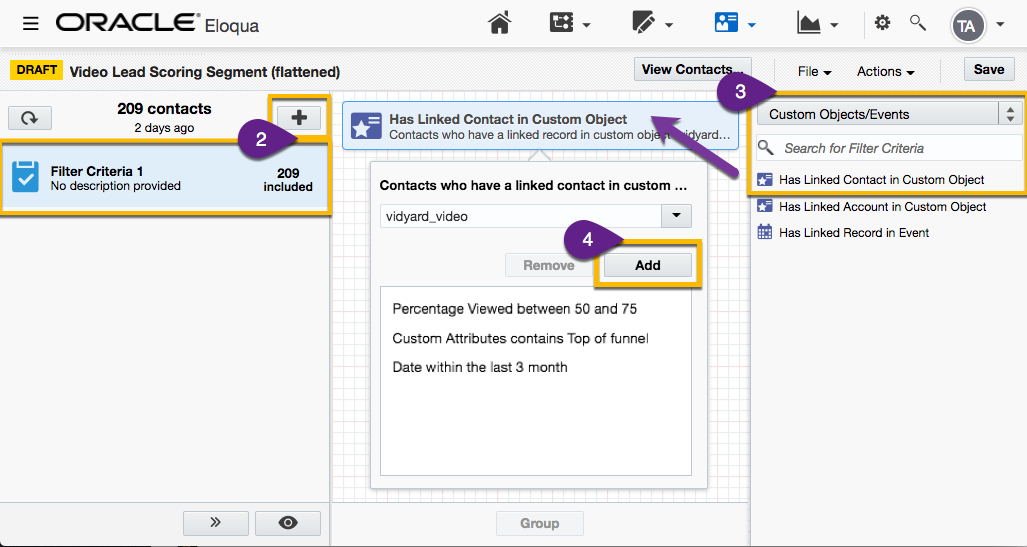Viewport: 1027px width, 547px height.
Task: Click the '209 contacts' count text
Action: pyautogui.click(x=164, y=109)
